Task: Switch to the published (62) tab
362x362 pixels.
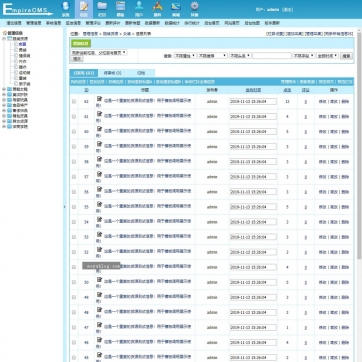Action: click(84, 73)
